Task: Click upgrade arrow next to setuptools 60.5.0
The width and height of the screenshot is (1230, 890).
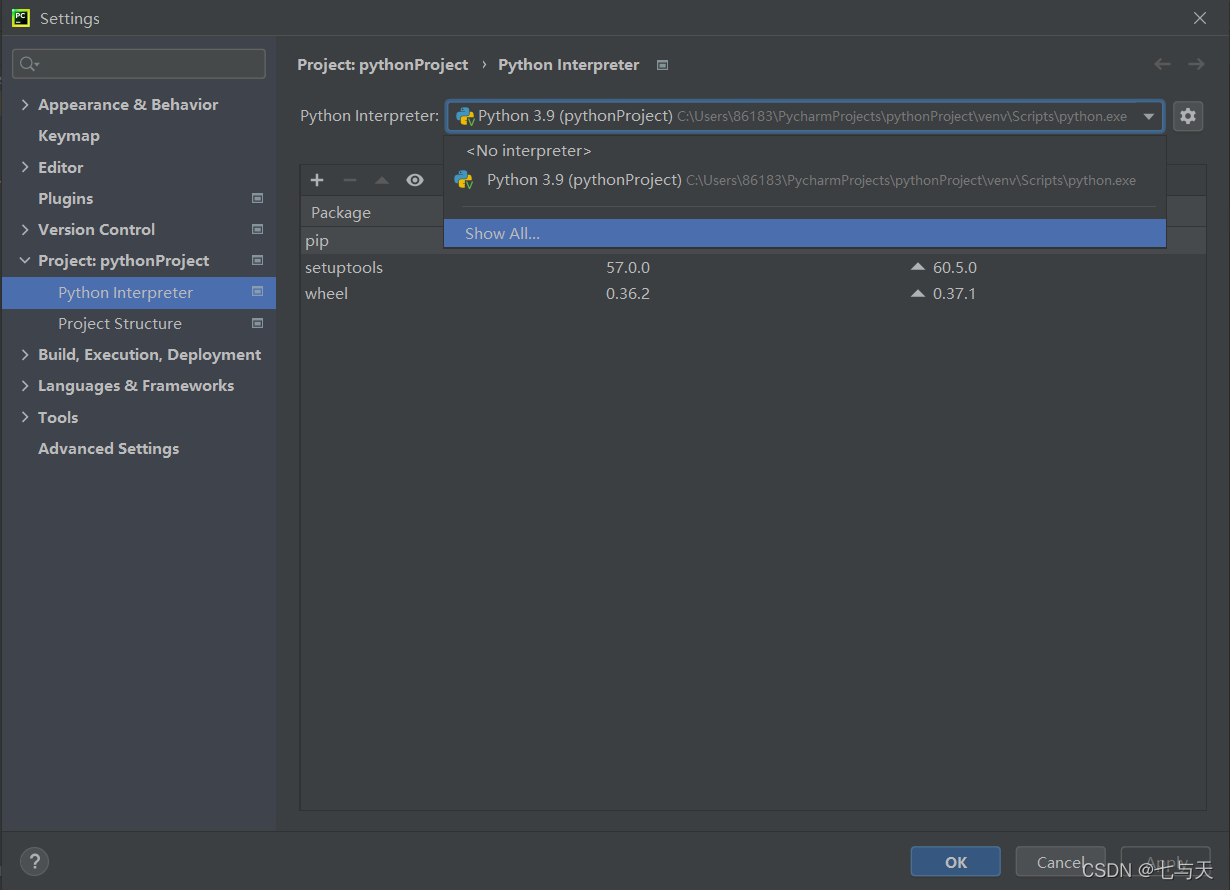Action: pyautogui.click(x=918, y=267)
